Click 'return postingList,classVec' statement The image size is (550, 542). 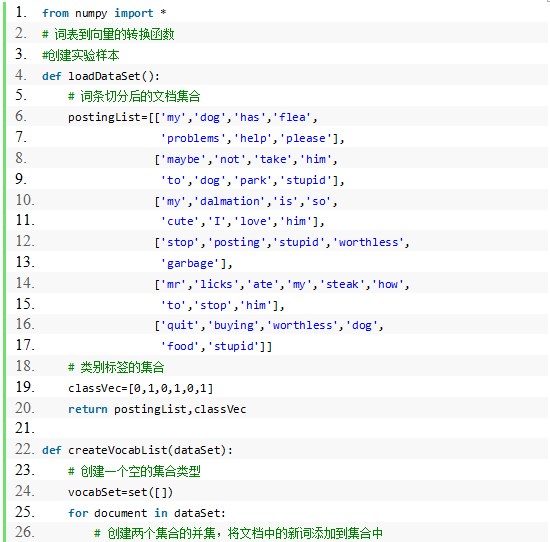tap(157, 409)
